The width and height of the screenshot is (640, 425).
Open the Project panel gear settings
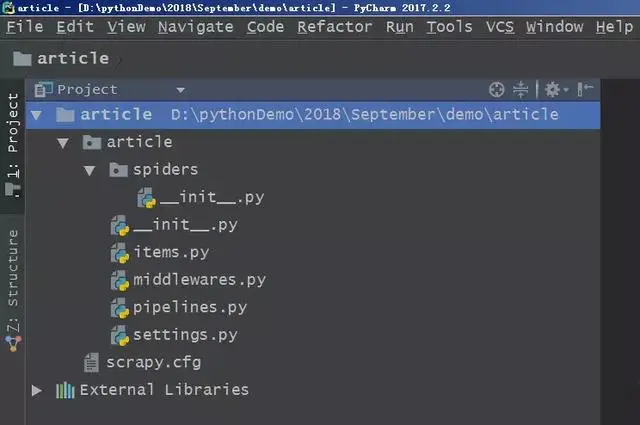pos(556,89)
